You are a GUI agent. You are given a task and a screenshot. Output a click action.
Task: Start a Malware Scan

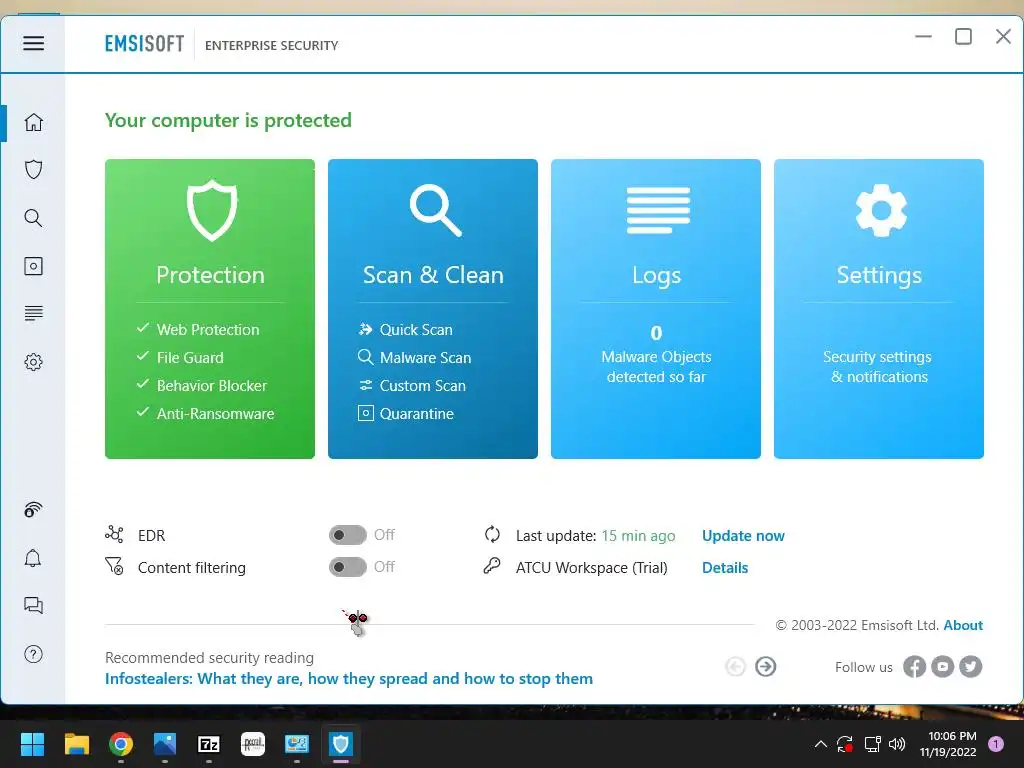[425, 358]
